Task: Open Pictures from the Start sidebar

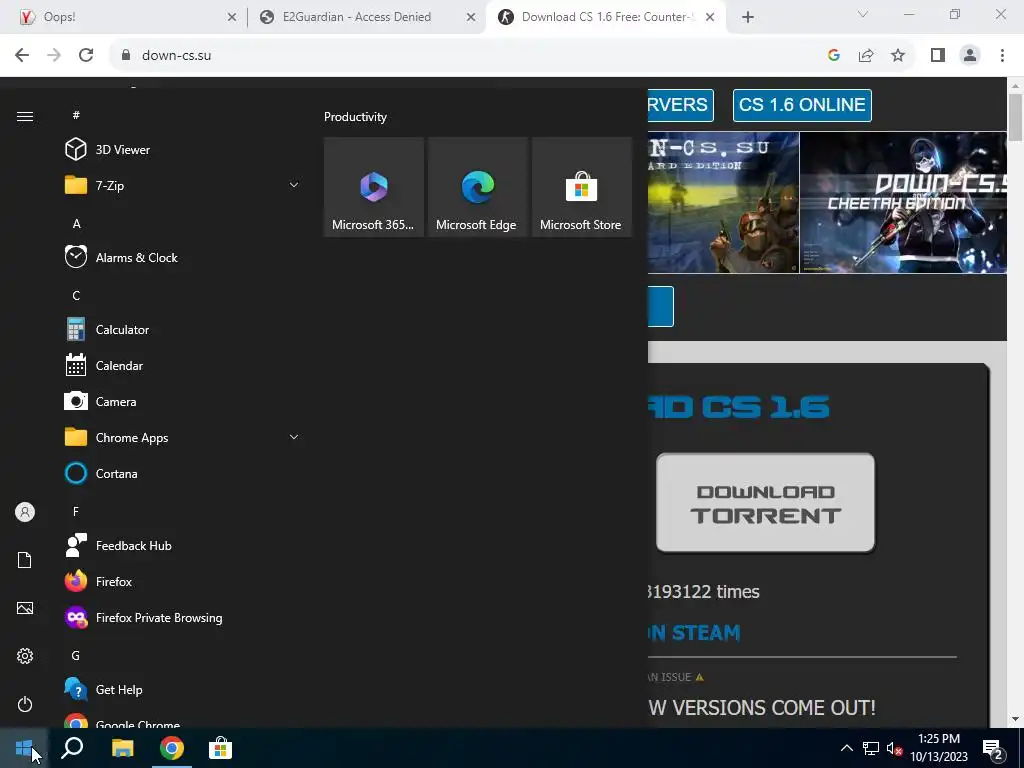Action: (25, 608)
